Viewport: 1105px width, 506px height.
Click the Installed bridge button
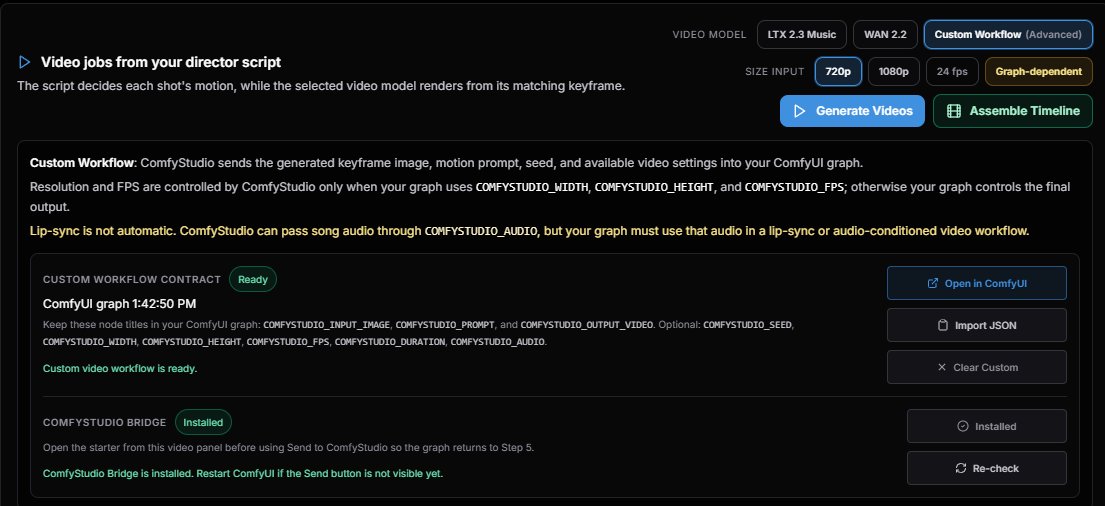pos(986,426)
